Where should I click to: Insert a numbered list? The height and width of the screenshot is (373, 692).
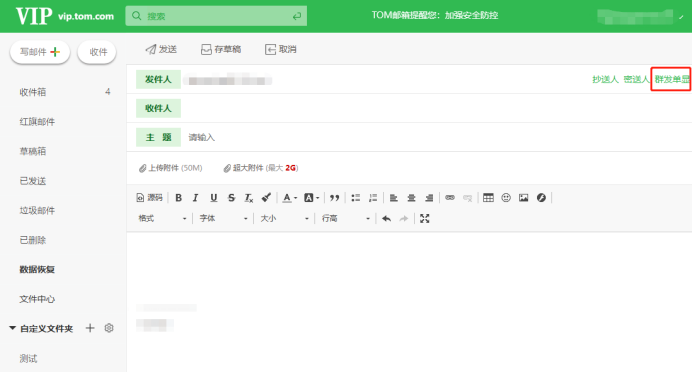pos(373,198)
